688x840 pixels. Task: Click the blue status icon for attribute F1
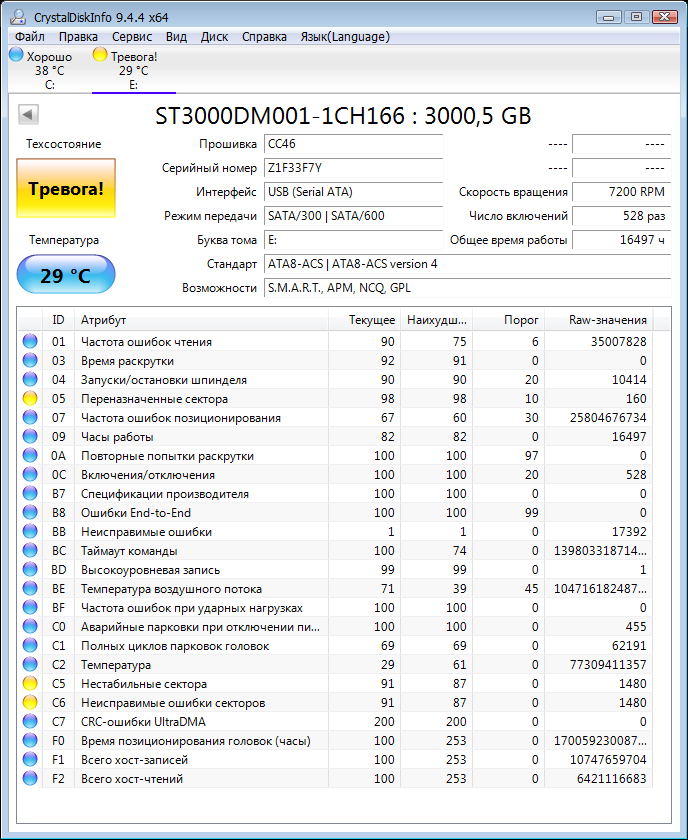30,760
